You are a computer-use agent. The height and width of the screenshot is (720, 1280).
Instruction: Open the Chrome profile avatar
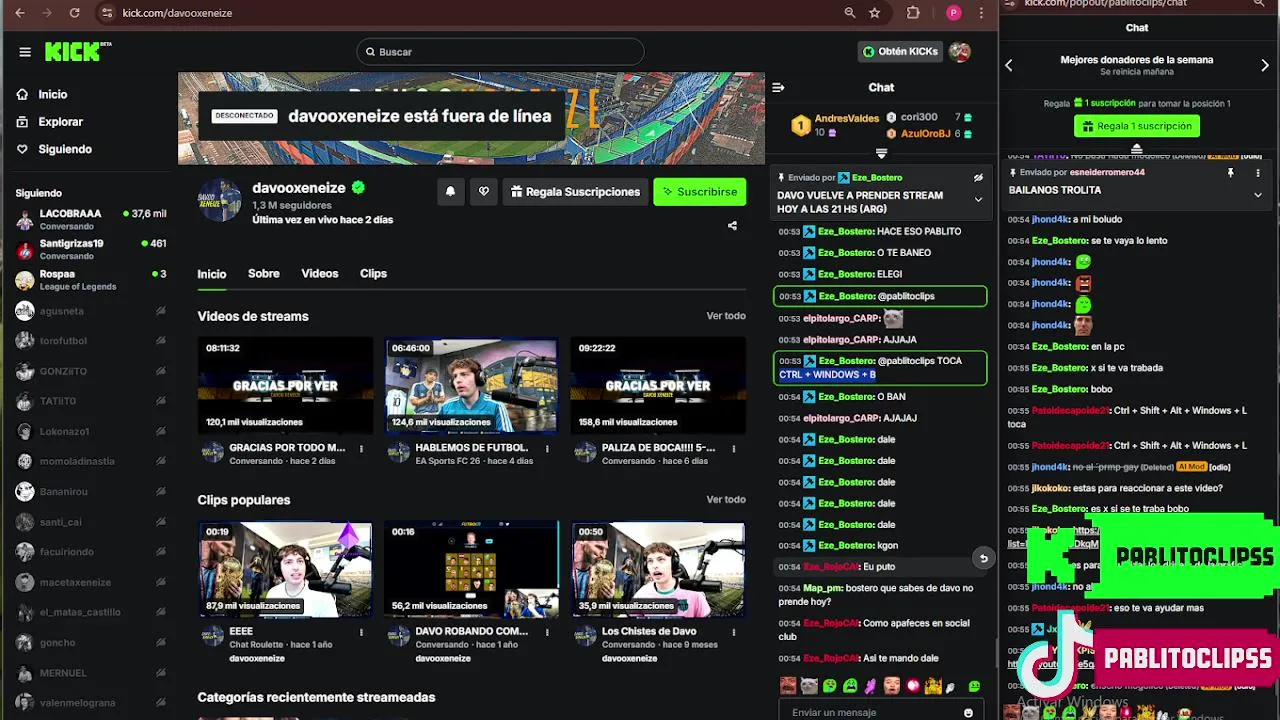[x=953, y=13]
